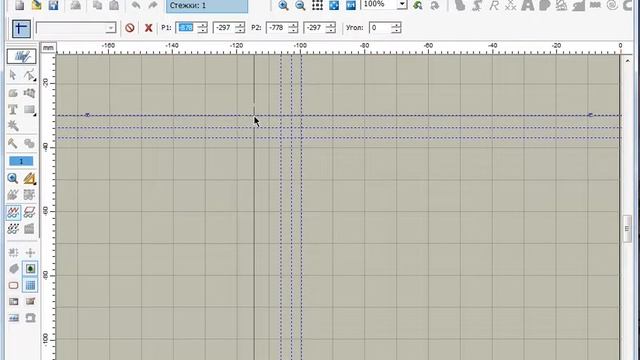Click the mm units button on ruler corner
The image size is (640, 360).
(48, 48)
